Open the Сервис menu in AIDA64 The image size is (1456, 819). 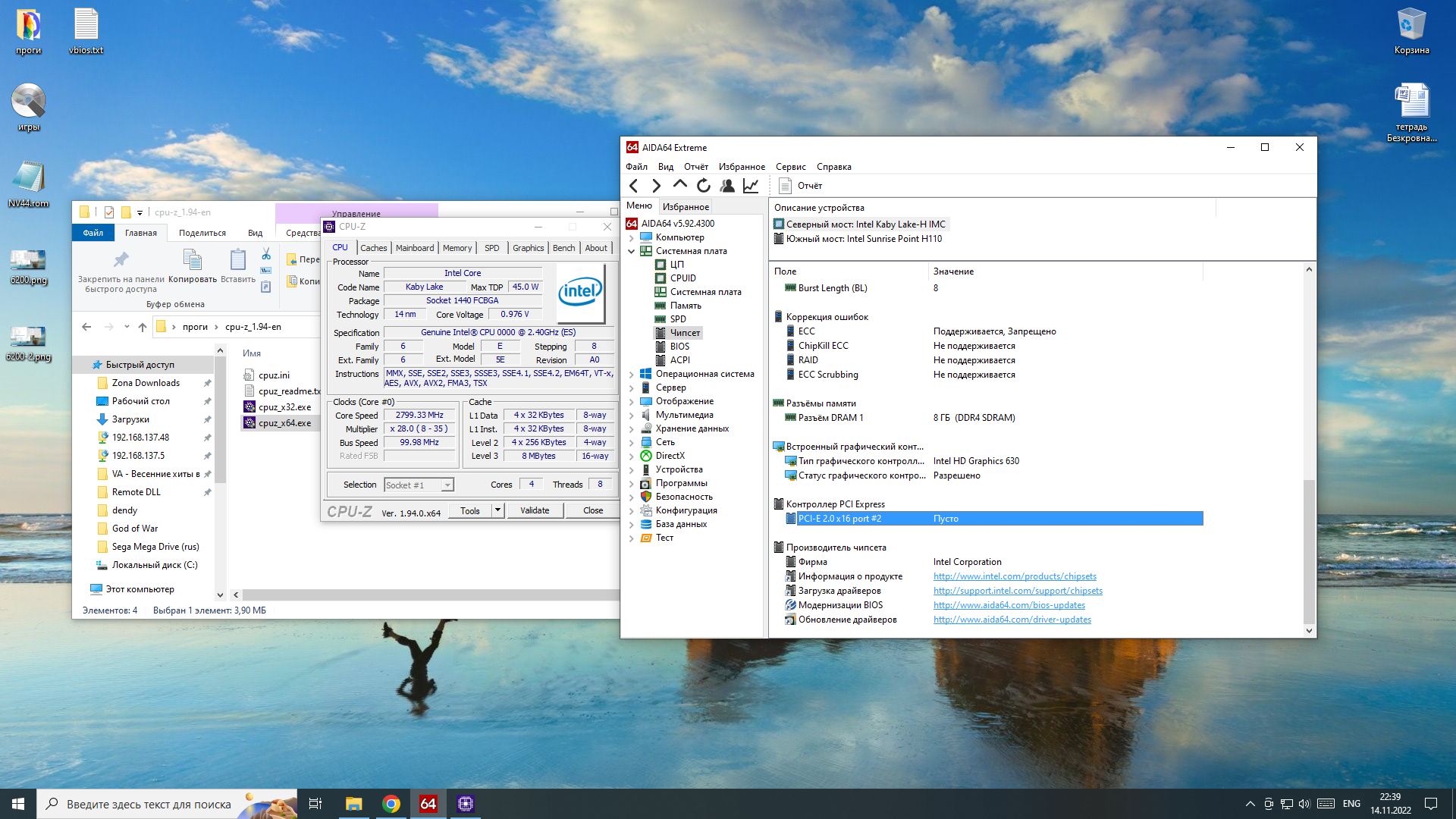[x=790, y=167]
